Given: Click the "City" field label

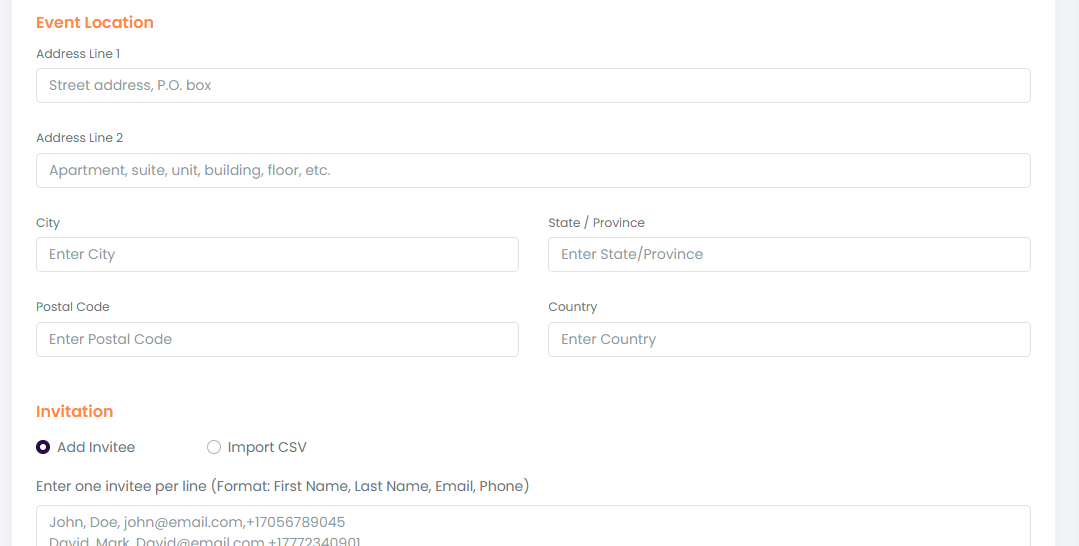Looking at the screenshot, I should coord(48,222).
